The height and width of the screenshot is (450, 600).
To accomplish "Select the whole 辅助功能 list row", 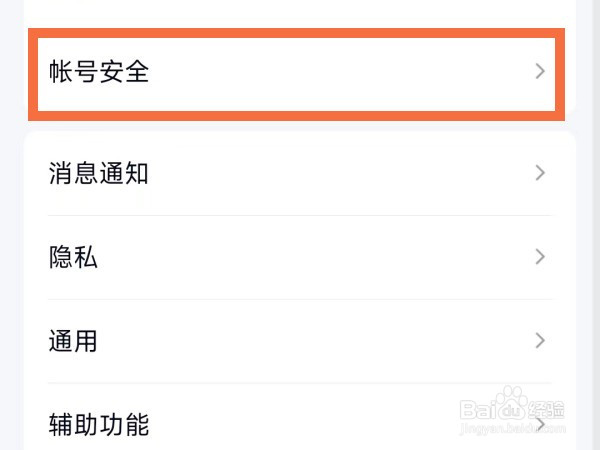I will (x=300, y=417).
